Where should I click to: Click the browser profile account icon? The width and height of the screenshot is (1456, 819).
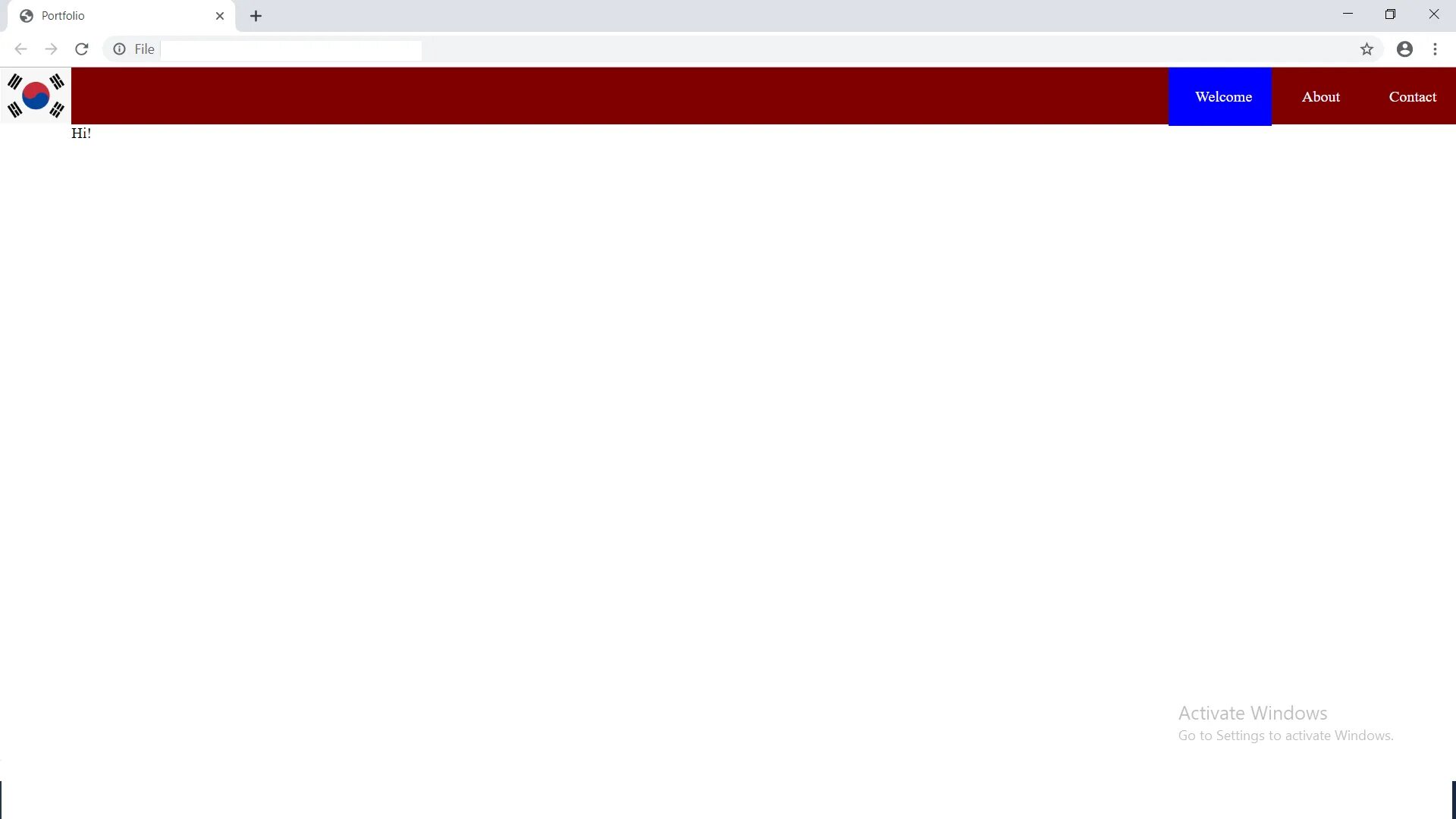pos(1405,49)
